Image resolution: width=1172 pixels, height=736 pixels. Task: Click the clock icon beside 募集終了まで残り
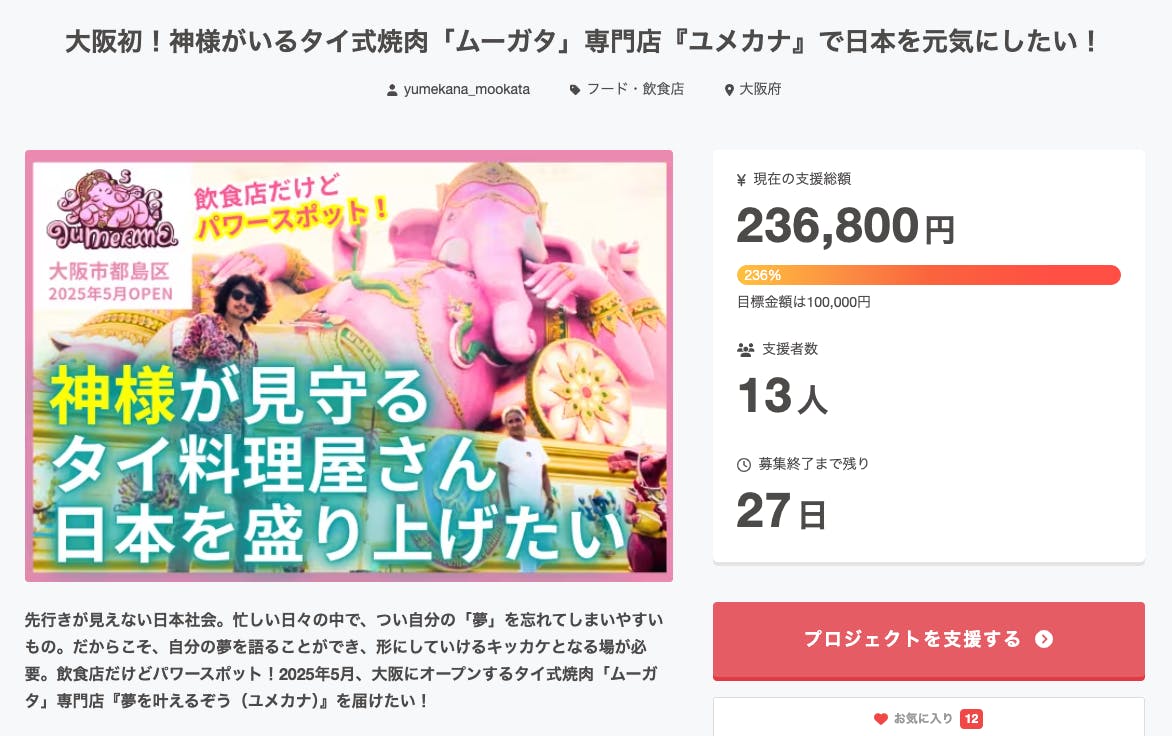point(743,465)
